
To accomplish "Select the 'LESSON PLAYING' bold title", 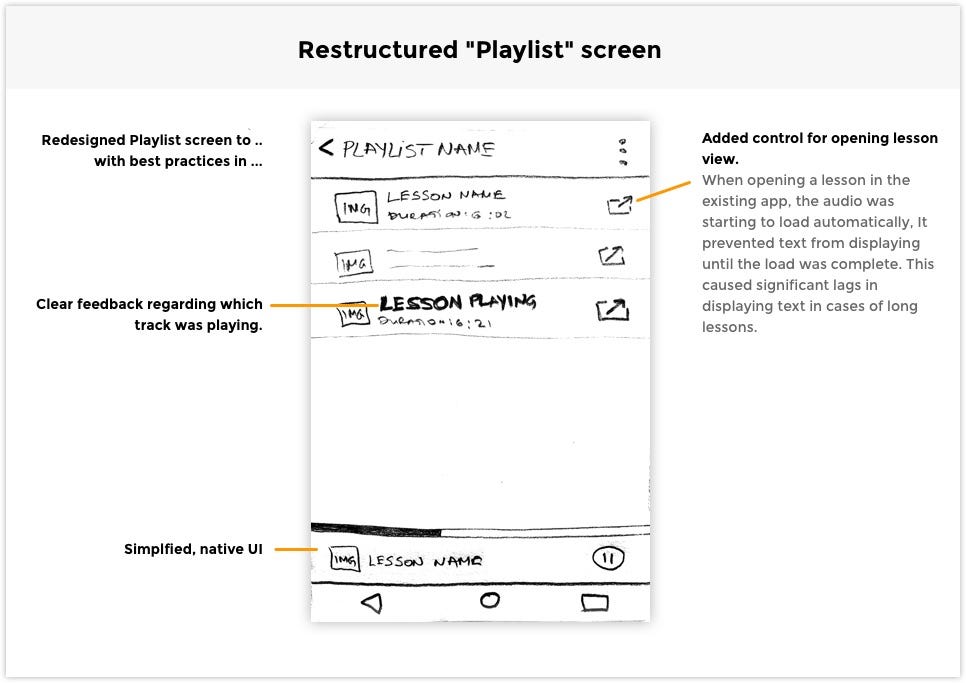I will [458, 302].
